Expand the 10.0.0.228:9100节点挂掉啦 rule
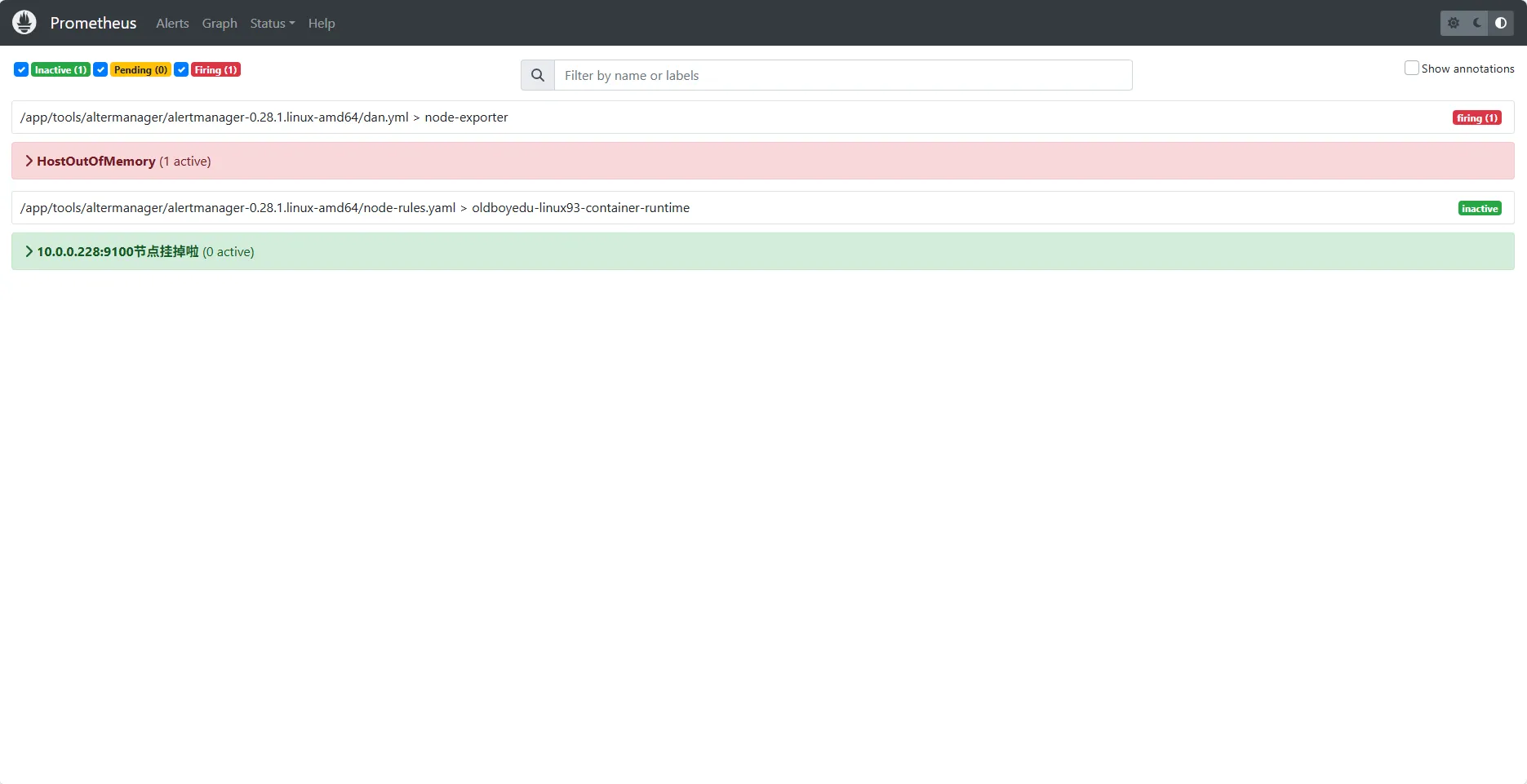 point(117,251)
